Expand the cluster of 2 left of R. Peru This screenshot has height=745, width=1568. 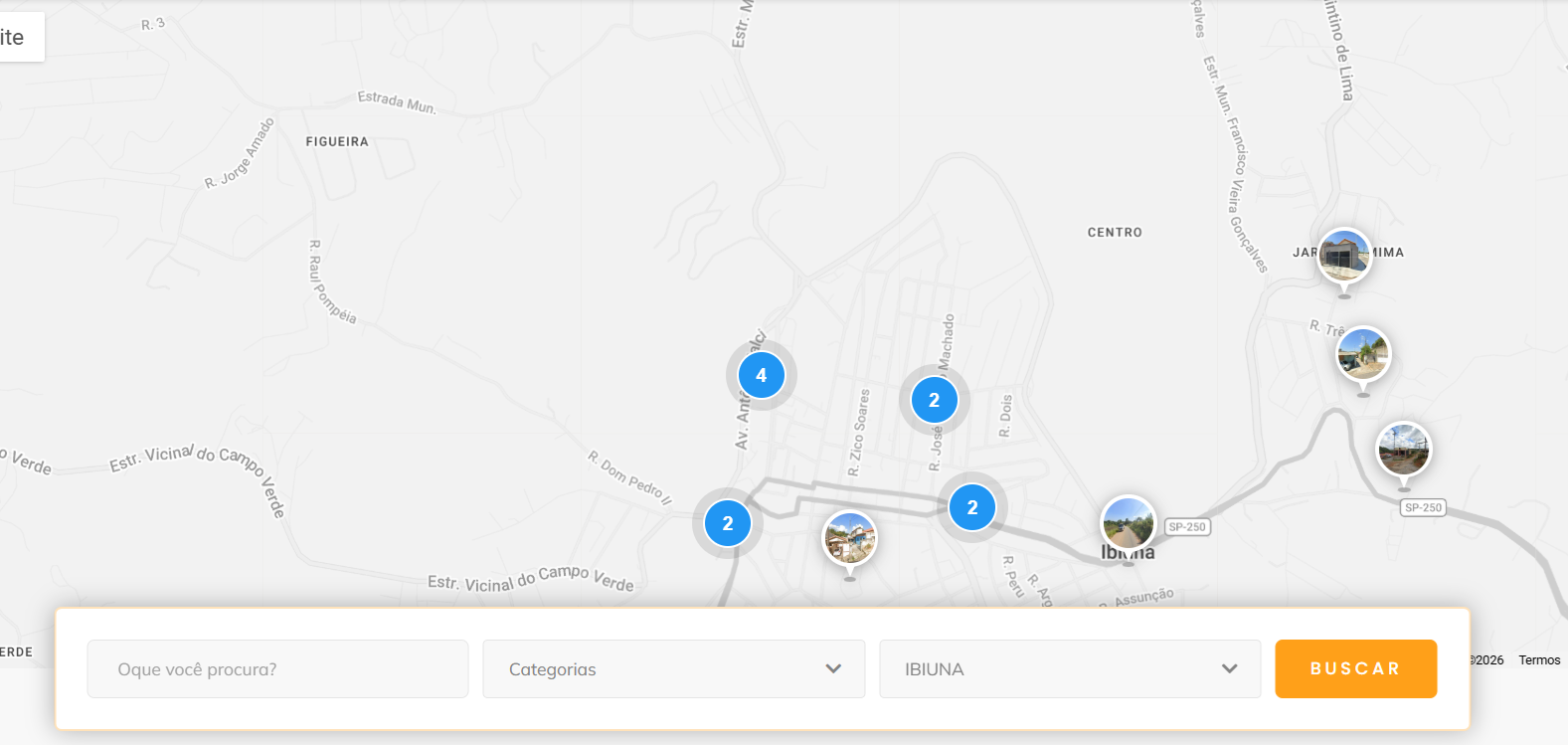(971, 507)
